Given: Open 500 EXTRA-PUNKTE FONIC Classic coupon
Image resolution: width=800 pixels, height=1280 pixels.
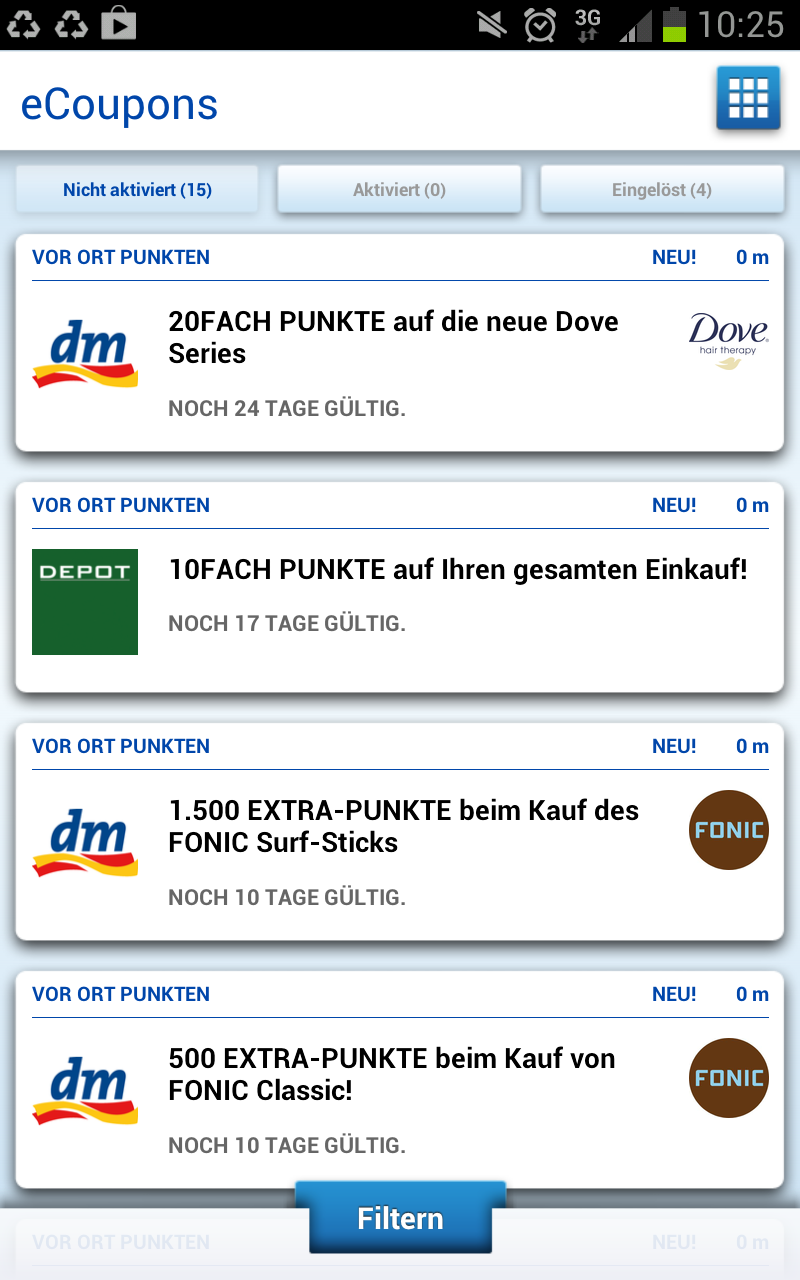Looking at the screenshot, I should coord(391,1074).
